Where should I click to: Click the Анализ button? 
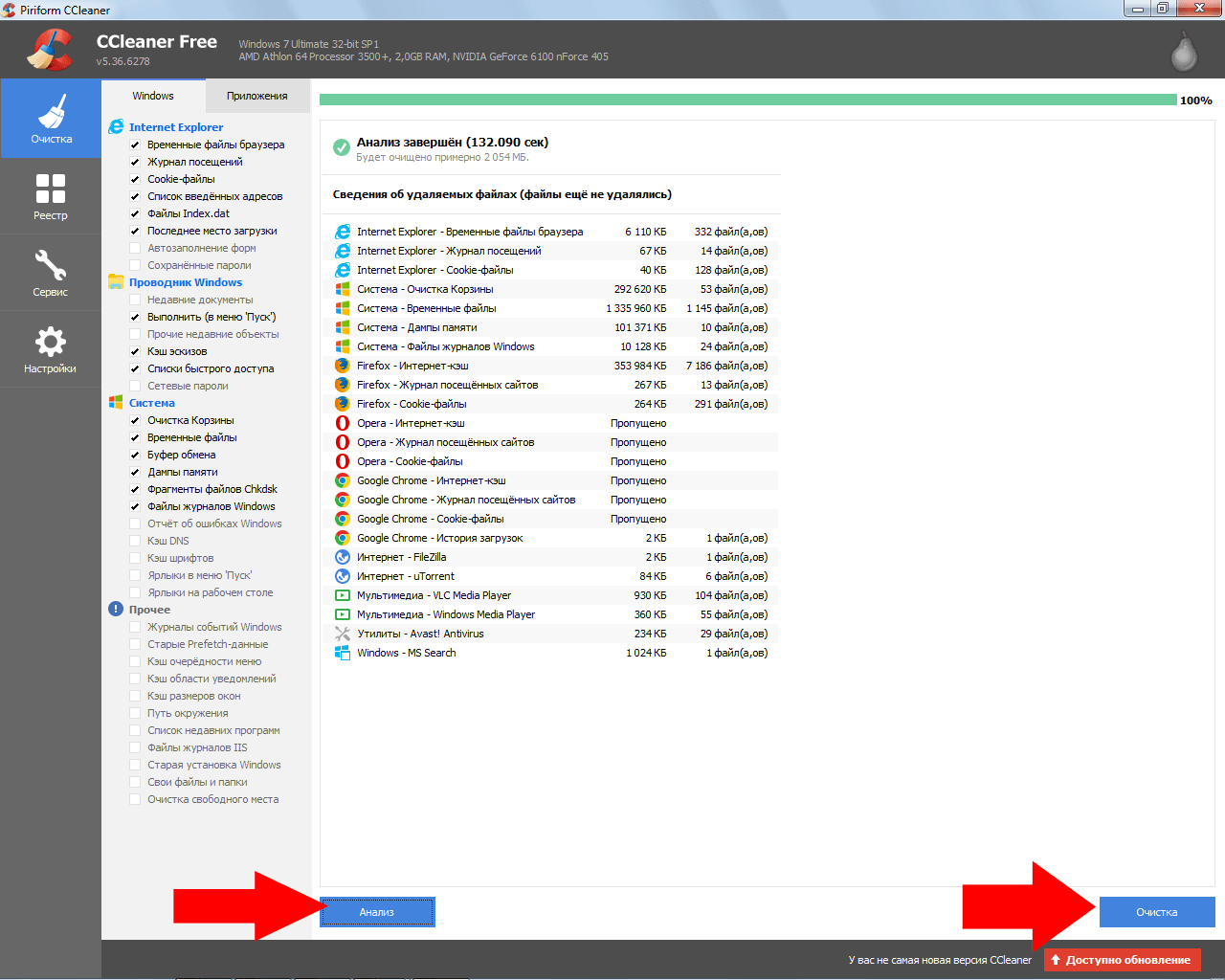[377, 912]
